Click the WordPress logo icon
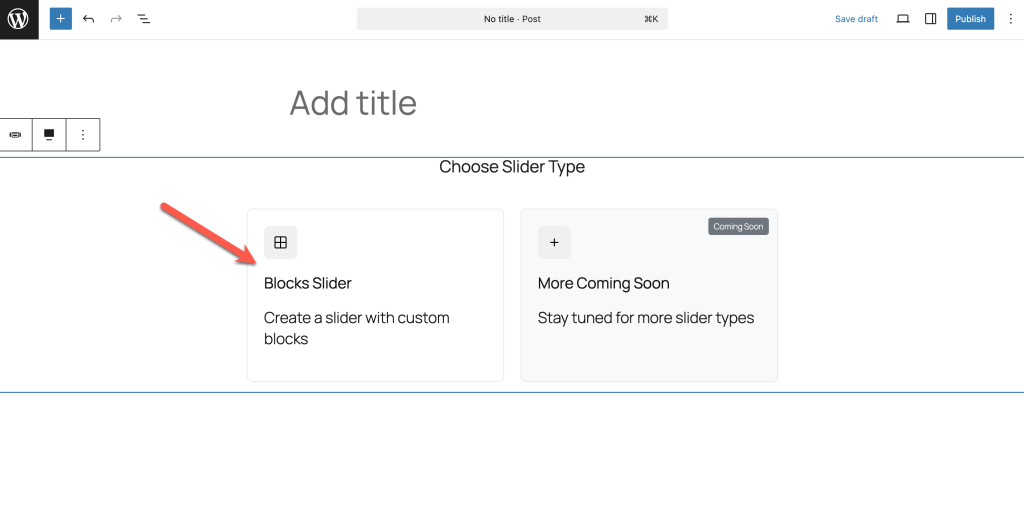Viewport: 1024px width, 528px height. [18, 19]
